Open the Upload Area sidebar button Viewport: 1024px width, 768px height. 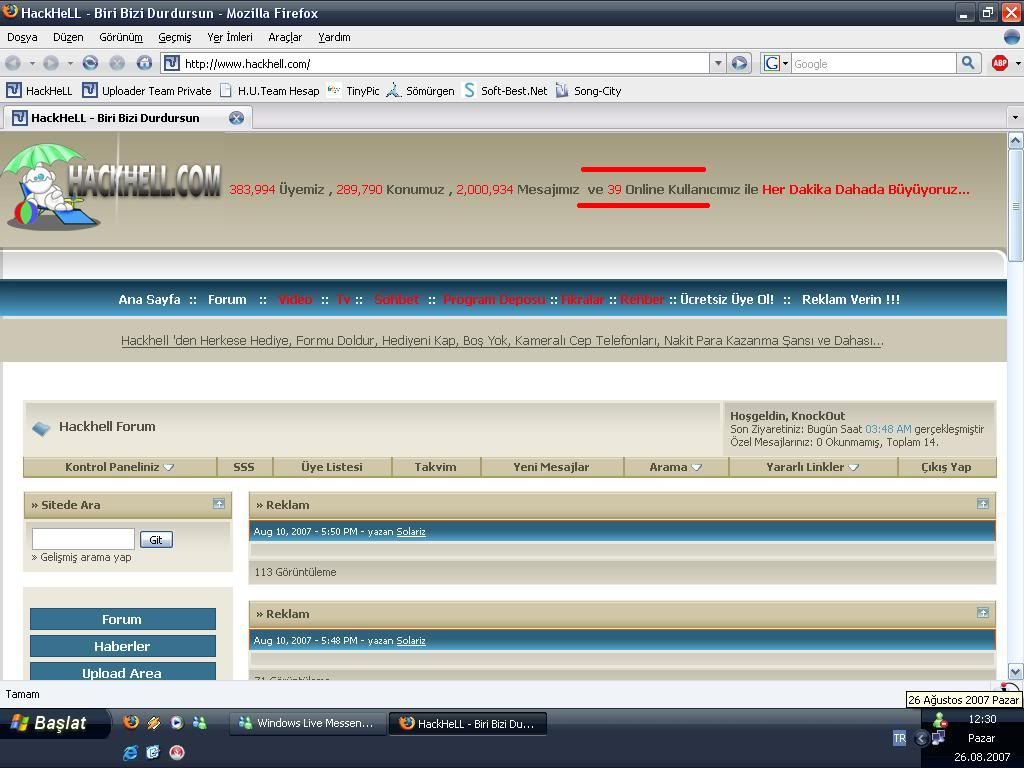pyautogui.click(x=123, y=672)
